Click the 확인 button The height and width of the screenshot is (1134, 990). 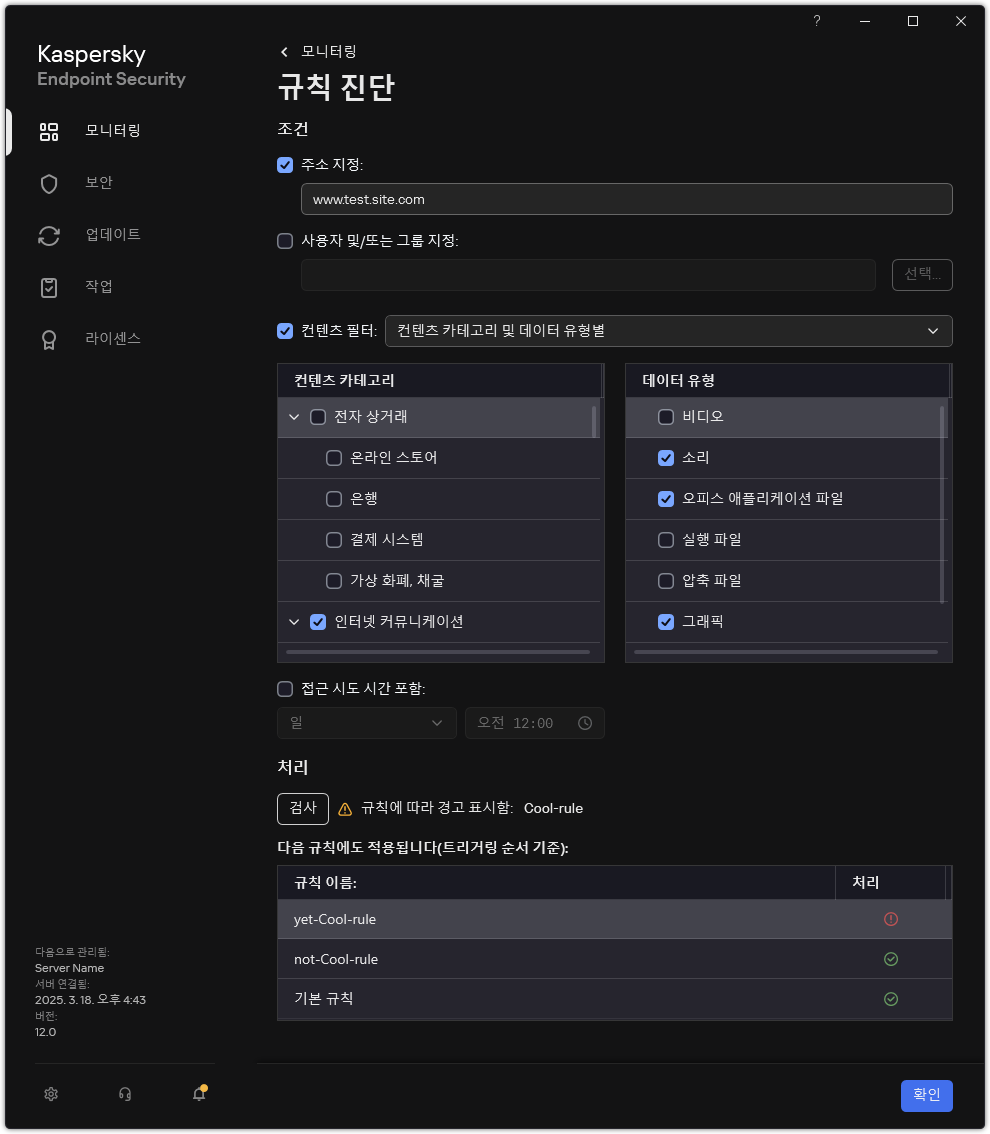coord(926,1095)
